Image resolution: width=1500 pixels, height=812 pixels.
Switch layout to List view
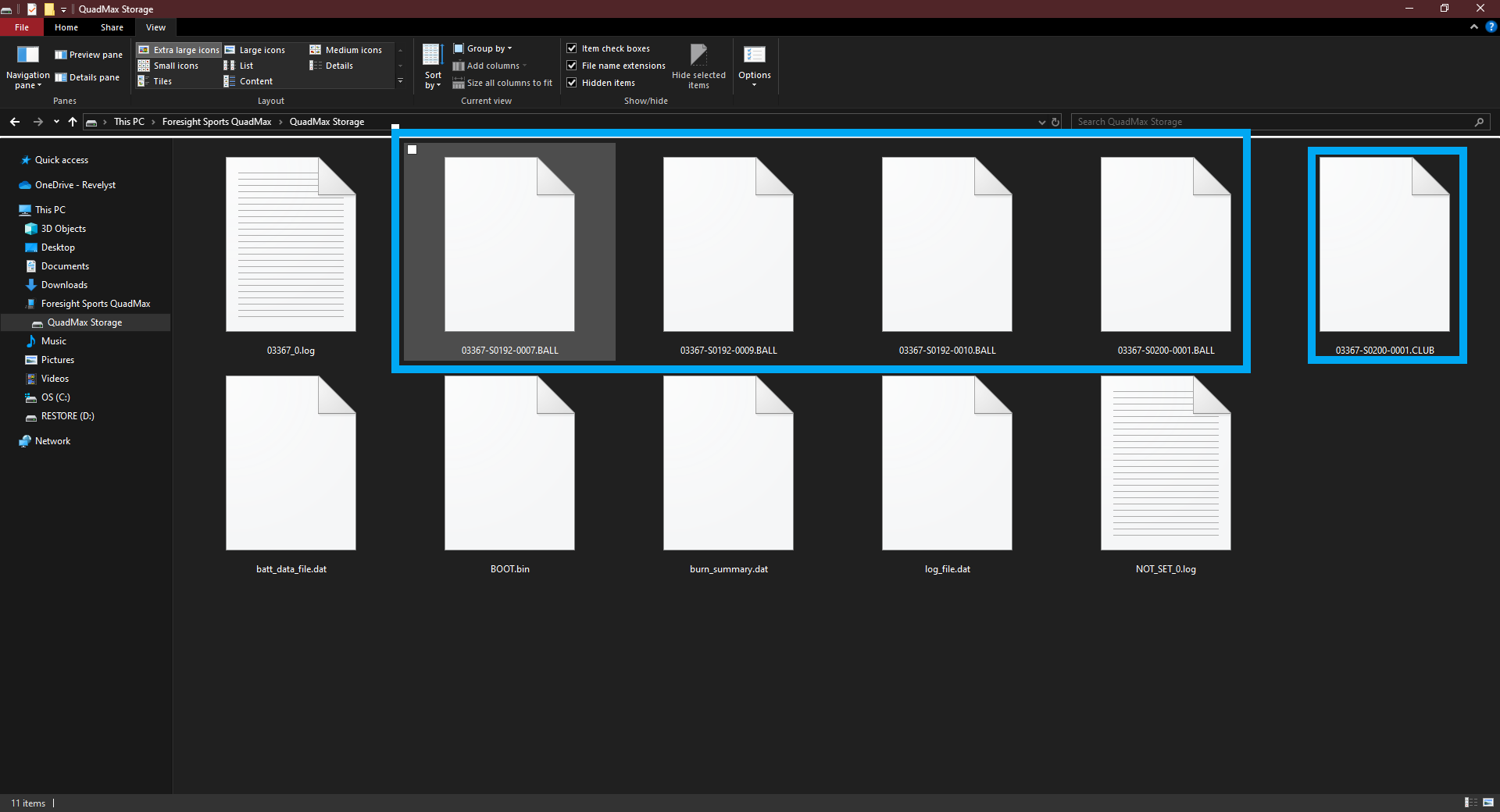pos(239,66)
